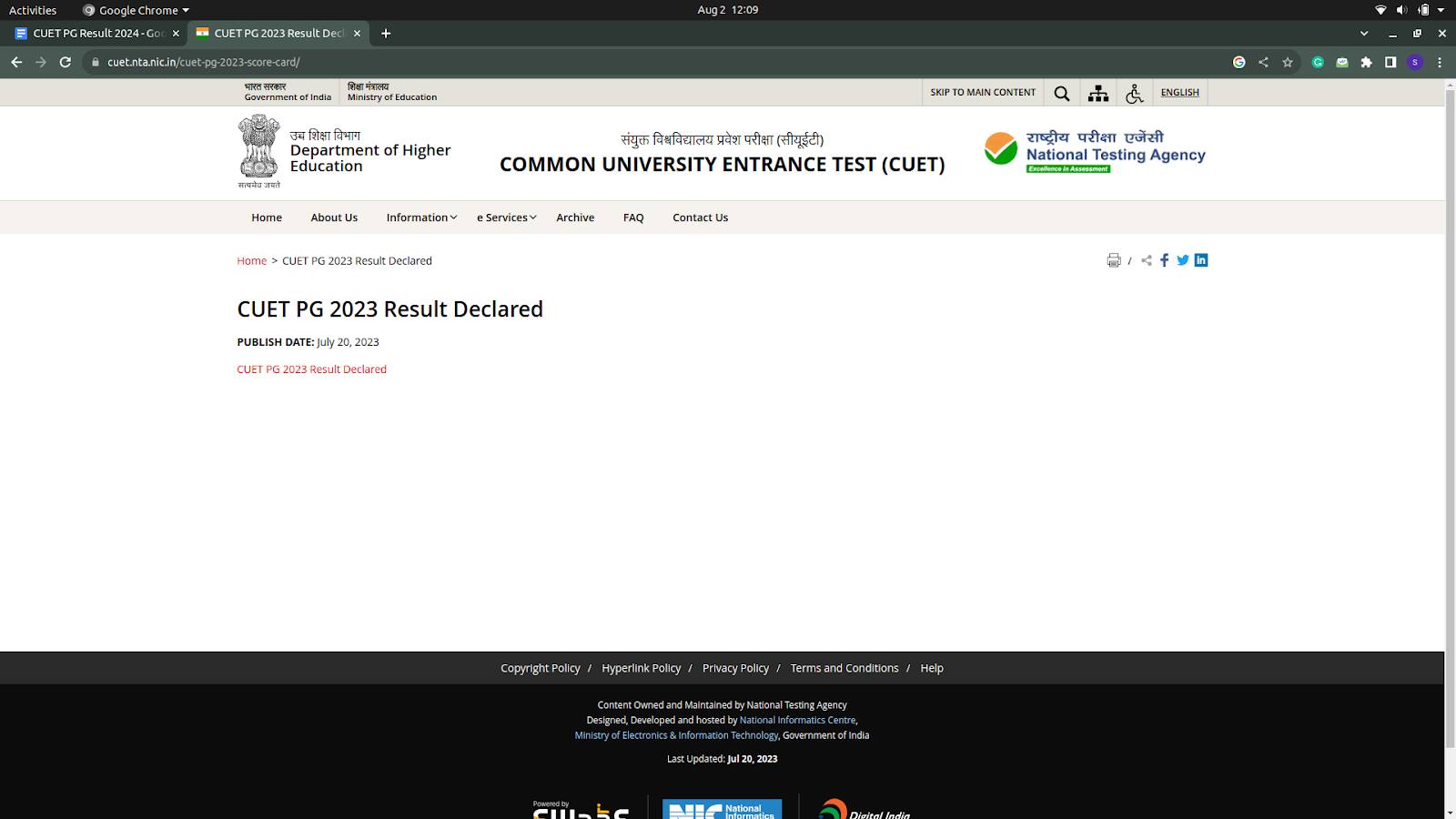Image resolution: width=1456 pixels, height=819 pixels.
Task: Open the side panel icon in Chrome
Action: pyautogui.click(x=1390, y=62)
